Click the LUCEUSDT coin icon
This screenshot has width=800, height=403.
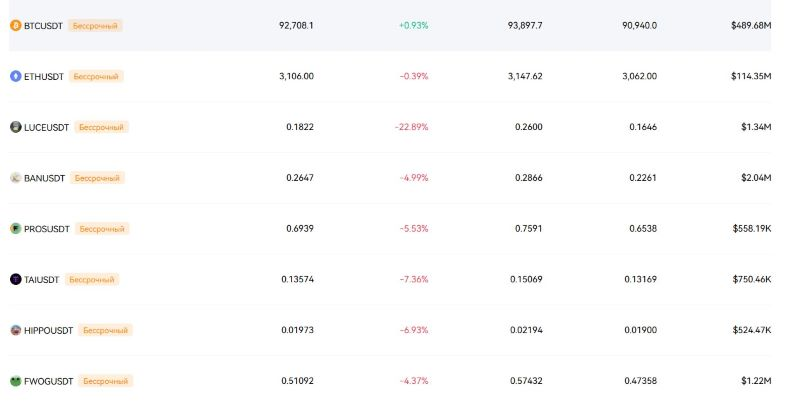click(15, 127)
